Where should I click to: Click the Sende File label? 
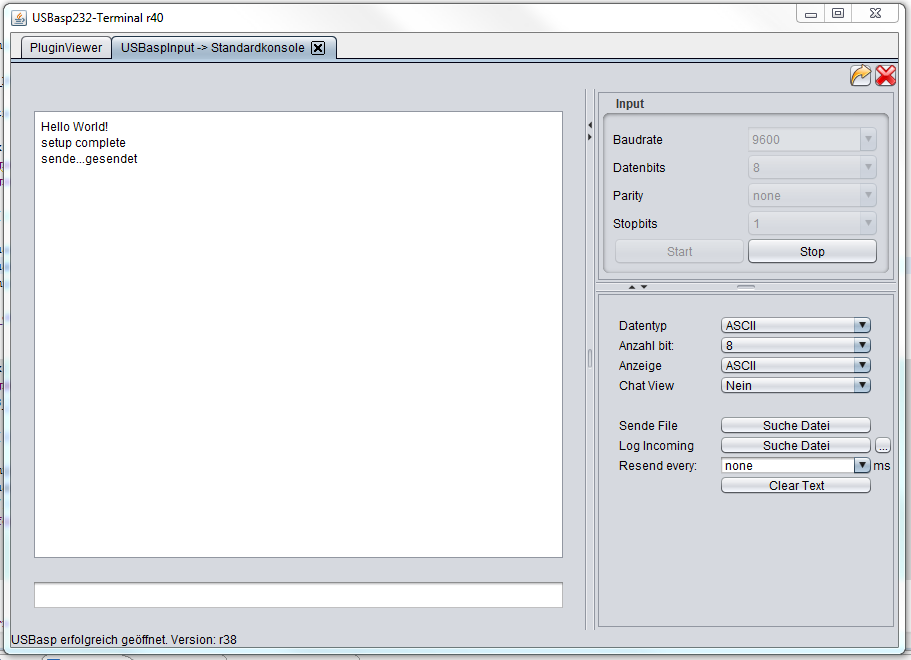point(648,425)
